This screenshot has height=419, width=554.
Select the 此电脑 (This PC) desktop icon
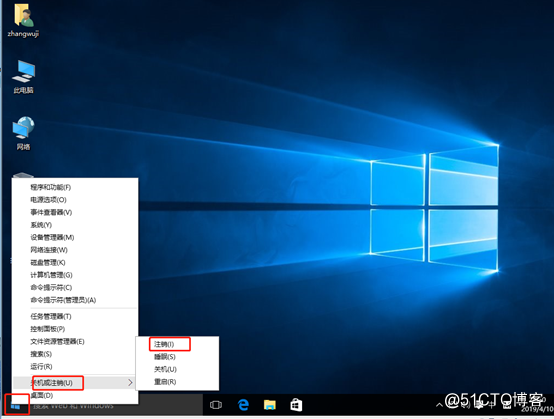pyautogui.click(x=23, y=77)
